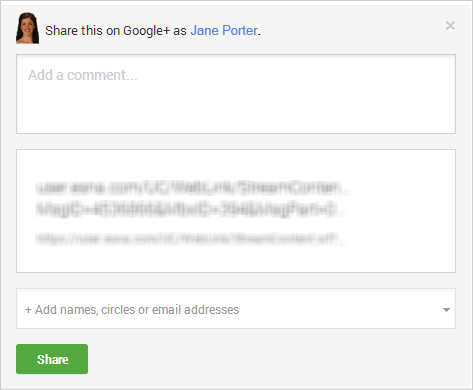The image size is (473, 390).
Task: Dismiss the dialog with the X icon
Action: [x=450, y=25]
